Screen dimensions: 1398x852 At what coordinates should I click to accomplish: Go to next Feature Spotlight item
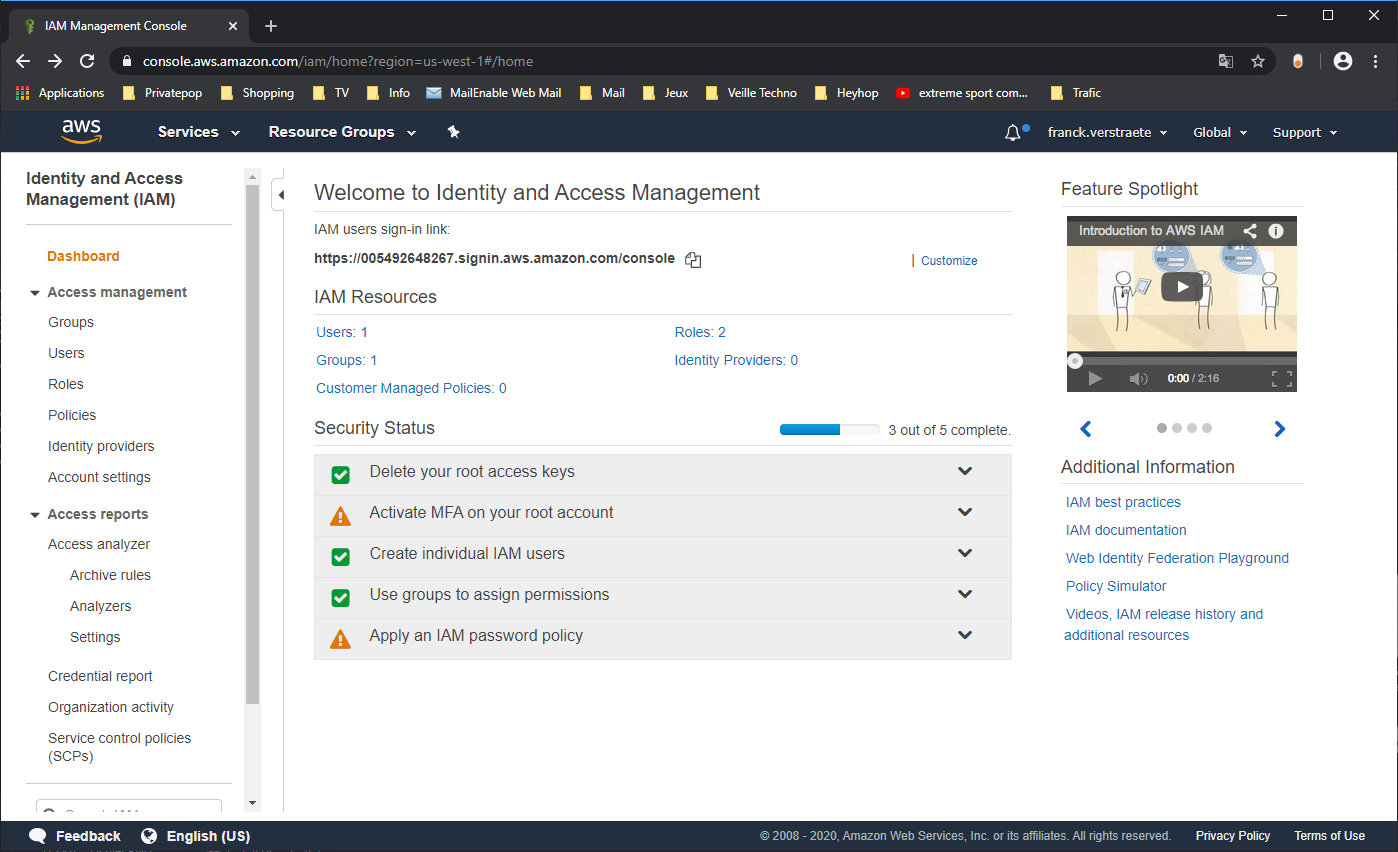[x=1279, y=429]
